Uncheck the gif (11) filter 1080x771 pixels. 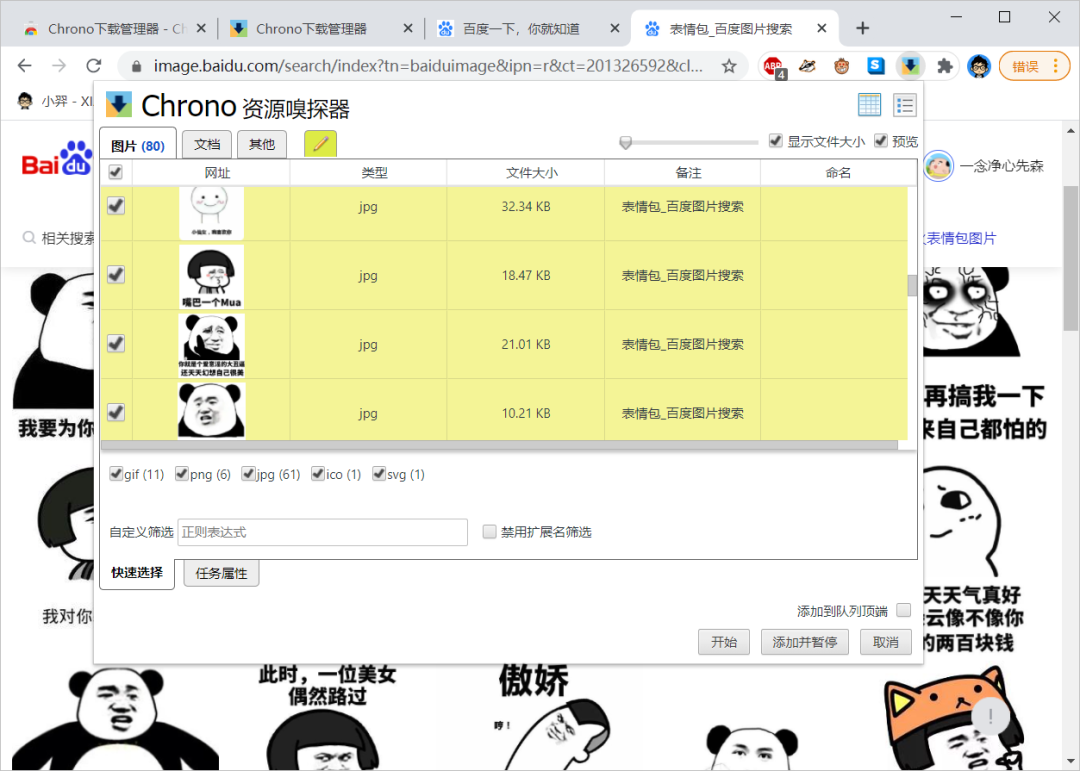pyautogui.click(x=116, y=473)
